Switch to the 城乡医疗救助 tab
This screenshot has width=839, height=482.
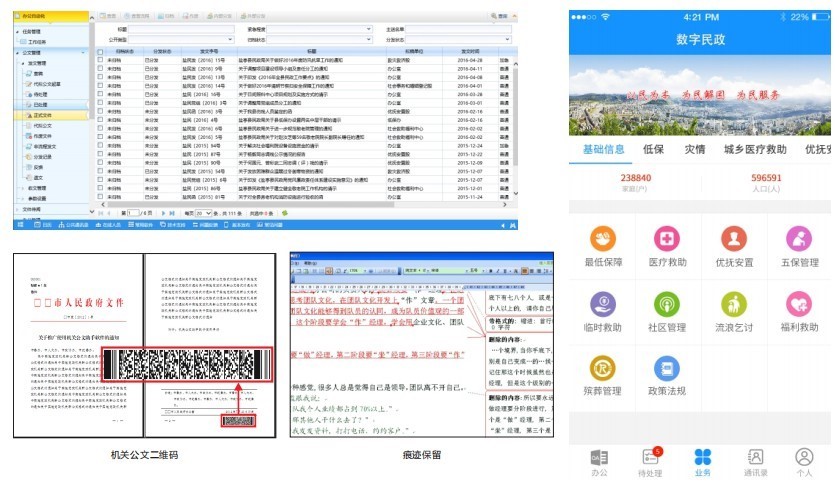click(755, 149)
